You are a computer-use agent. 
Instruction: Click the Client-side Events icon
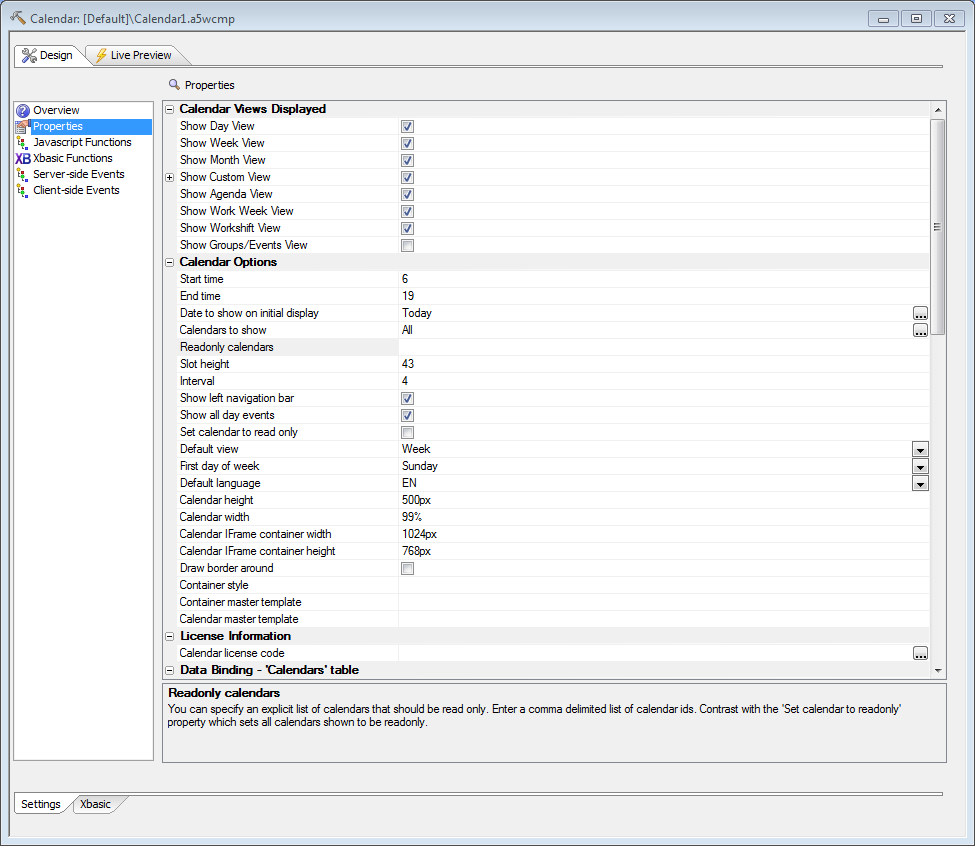pyautogui.click(x=23, y=191)
